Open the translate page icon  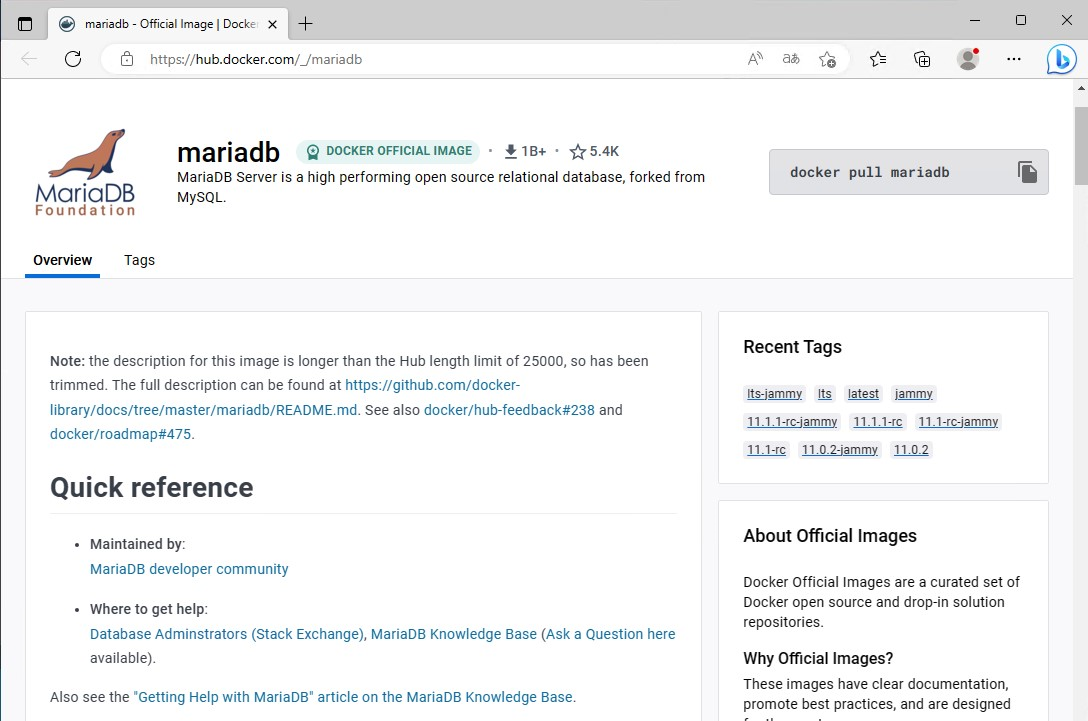pos(791,59)
